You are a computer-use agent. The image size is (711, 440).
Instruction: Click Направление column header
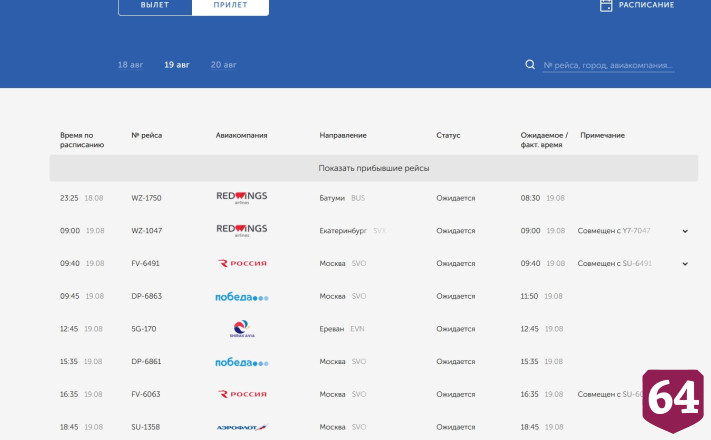(343, 135)
